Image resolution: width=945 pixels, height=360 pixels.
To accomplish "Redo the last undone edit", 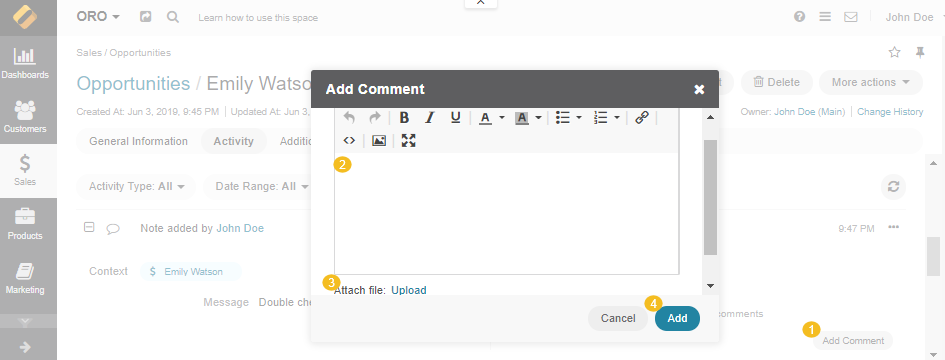I will tap(375, 118).
